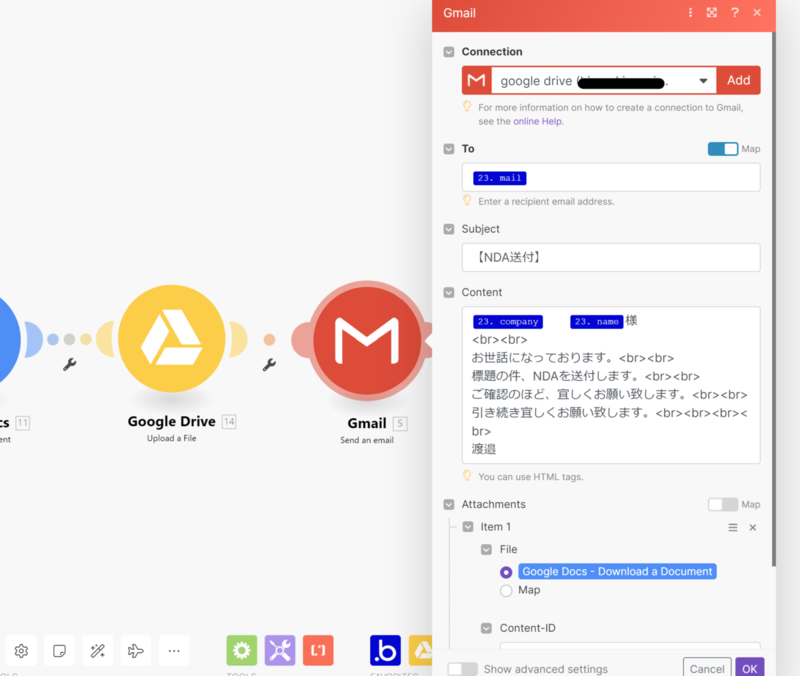800x676 pixels.
Task: Click the explain flow airplane icon
Action: (136, 650)
